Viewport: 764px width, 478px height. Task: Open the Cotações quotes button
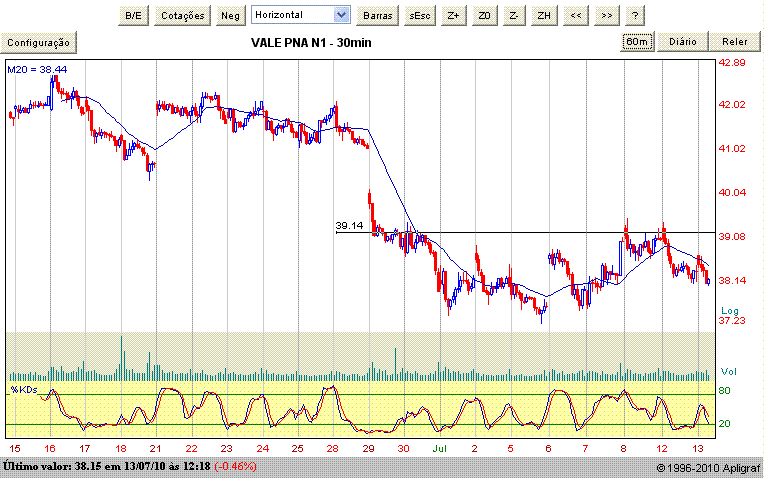[183, 16]
